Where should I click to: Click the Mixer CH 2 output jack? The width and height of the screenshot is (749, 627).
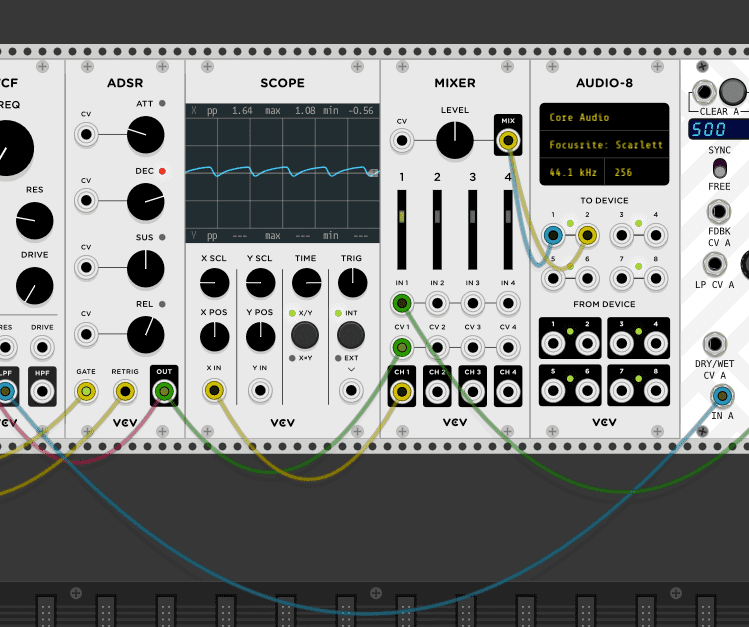[437, 392]
